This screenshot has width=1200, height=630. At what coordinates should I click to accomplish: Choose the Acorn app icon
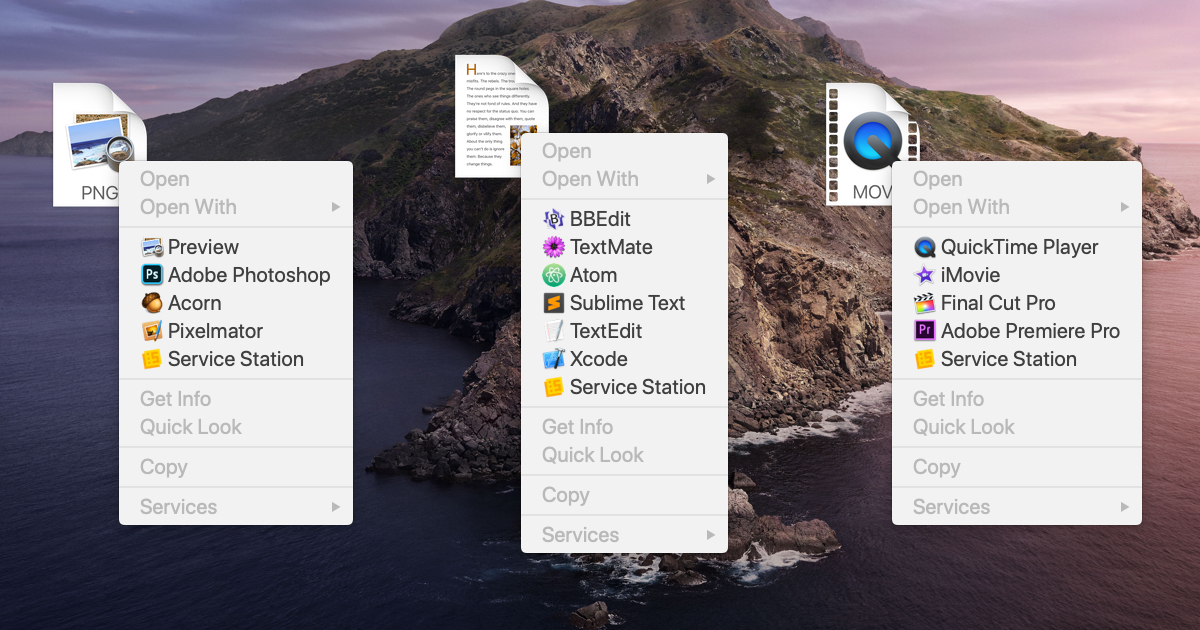tap(152, 303)
